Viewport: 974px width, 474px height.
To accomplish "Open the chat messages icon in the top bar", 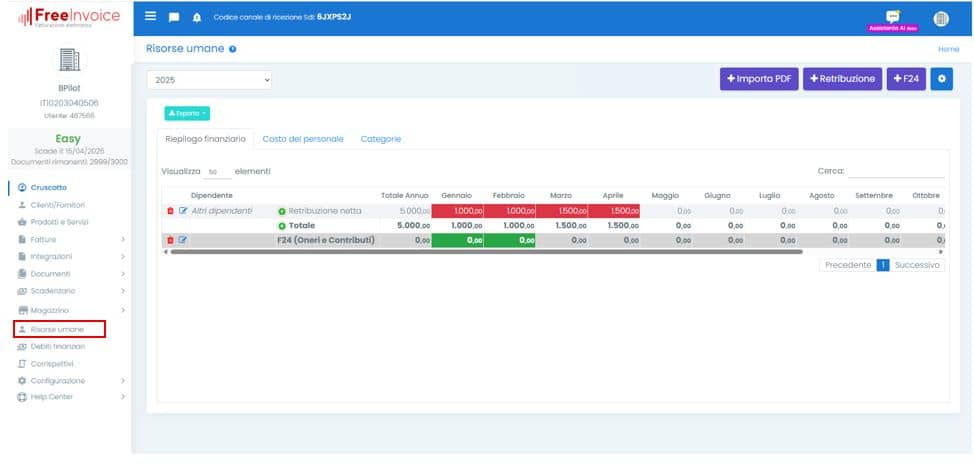I will 174,17.
